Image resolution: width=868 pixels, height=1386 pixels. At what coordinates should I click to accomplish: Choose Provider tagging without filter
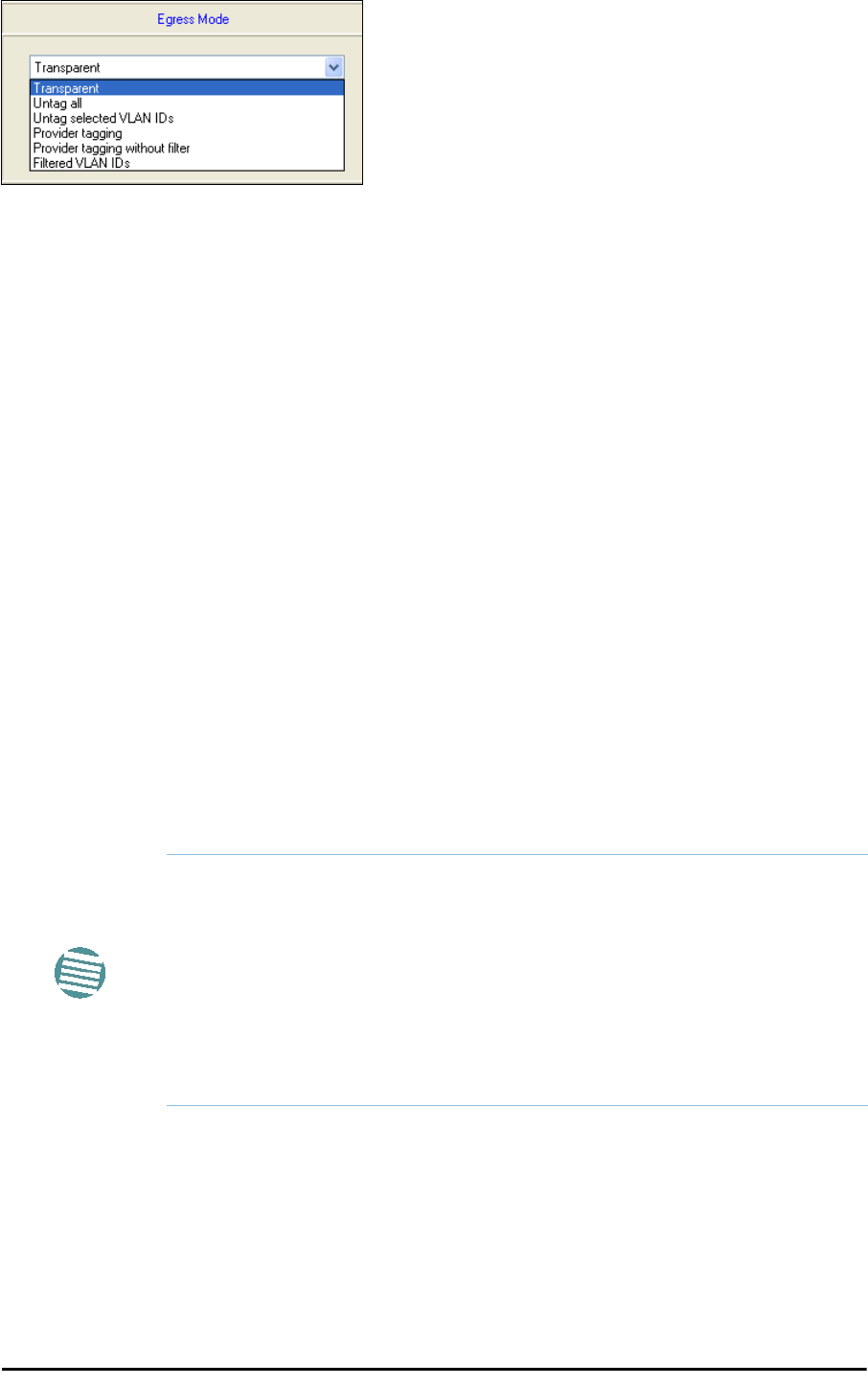(x=187, y=149)
